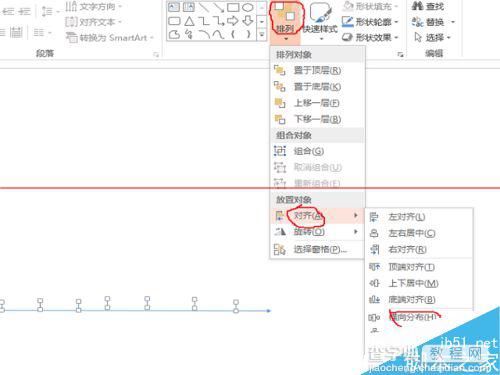Choose 上移一层(F) Bring Forward

pos(317,103)
